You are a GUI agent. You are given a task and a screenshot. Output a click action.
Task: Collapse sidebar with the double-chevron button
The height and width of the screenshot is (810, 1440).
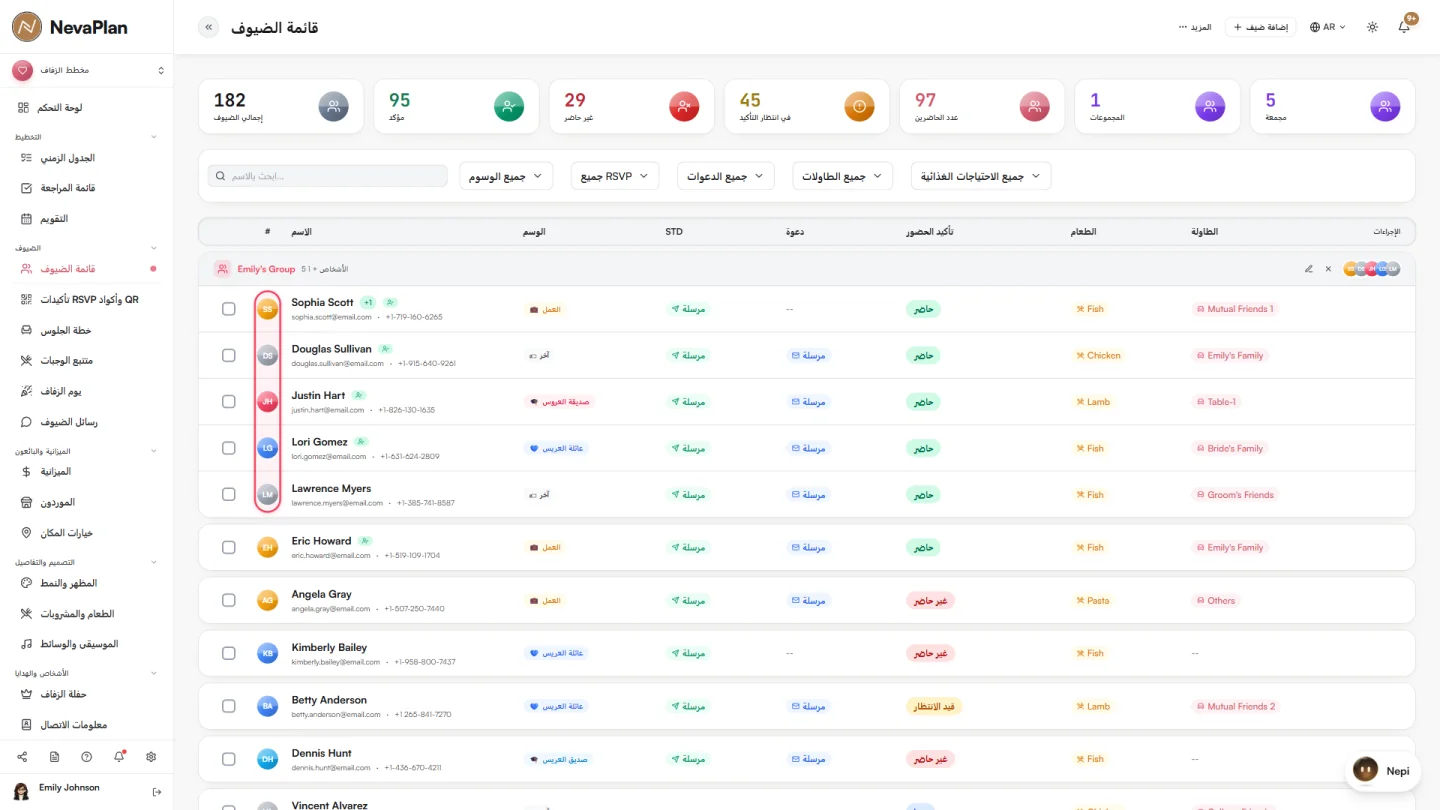coord(208,27)
